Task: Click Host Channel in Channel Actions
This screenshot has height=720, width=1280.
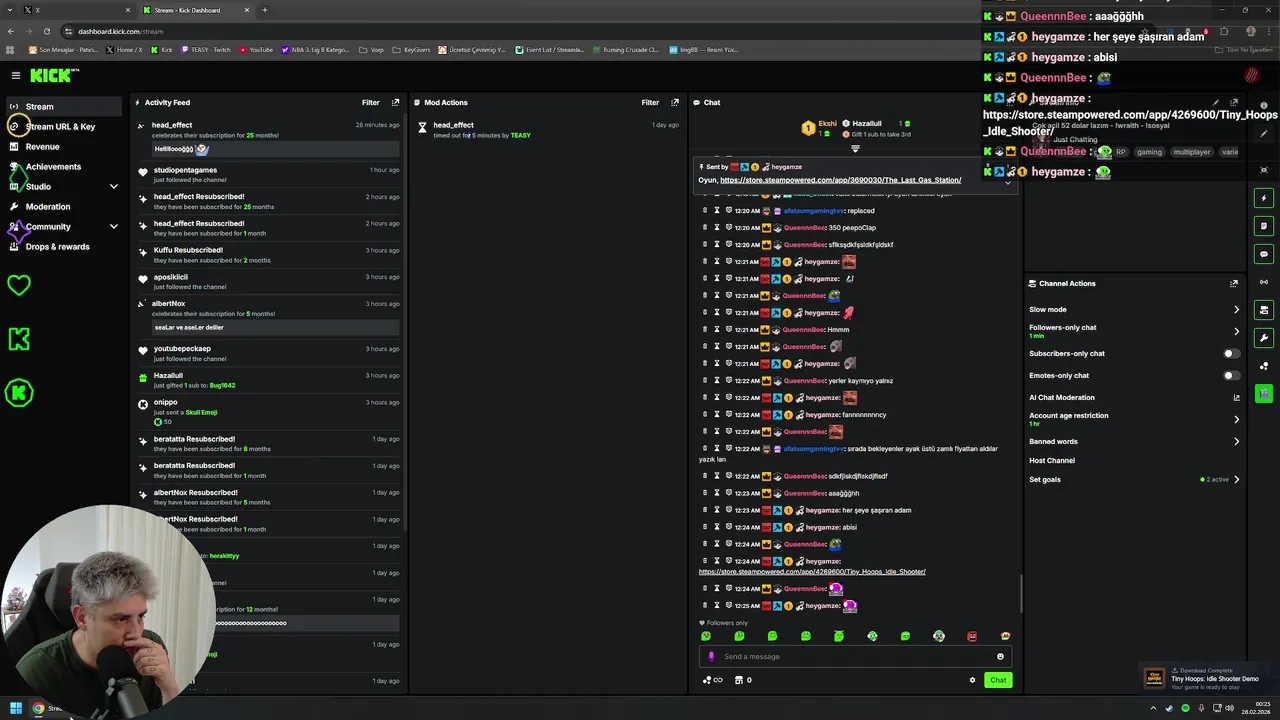Action: point(1052,461)
